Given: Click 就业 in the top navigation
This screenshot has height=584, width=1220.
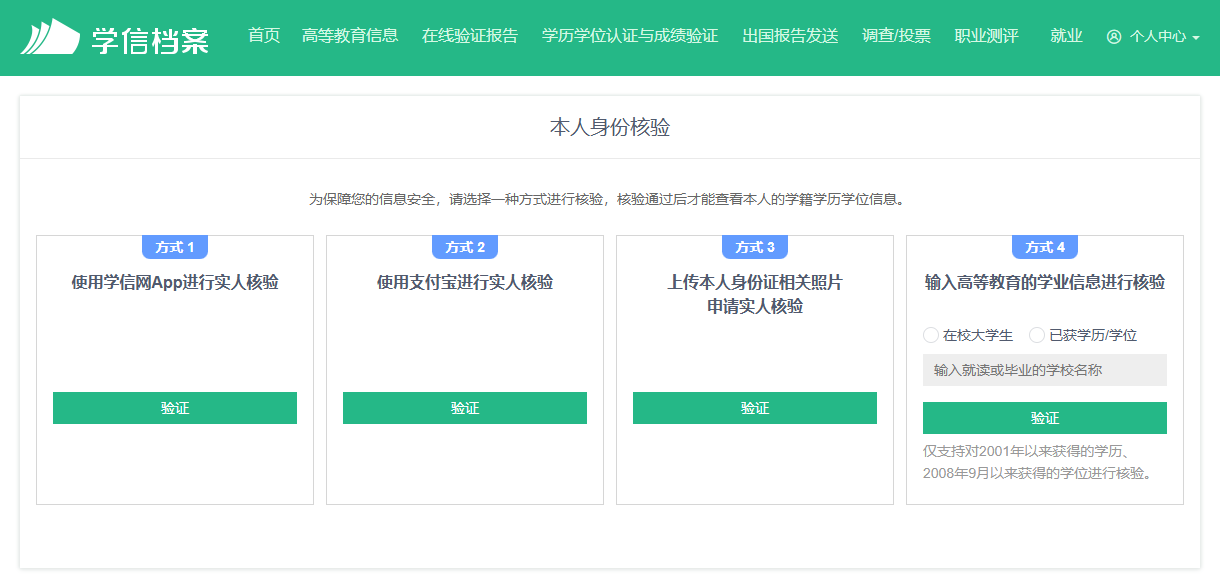Looking at the screenshot, I should coord(1066,36).
